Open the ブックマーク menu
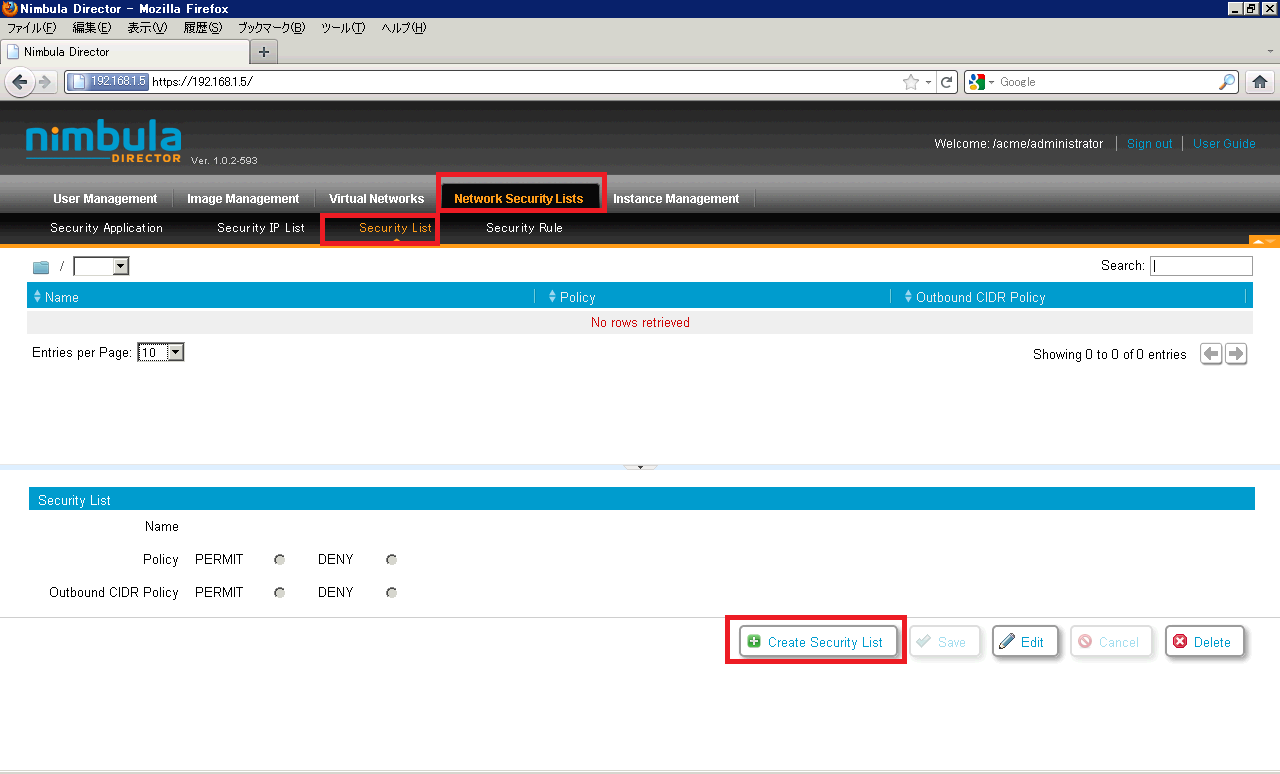The height and width of the screenshot is (774, 1280). point(271,28)
